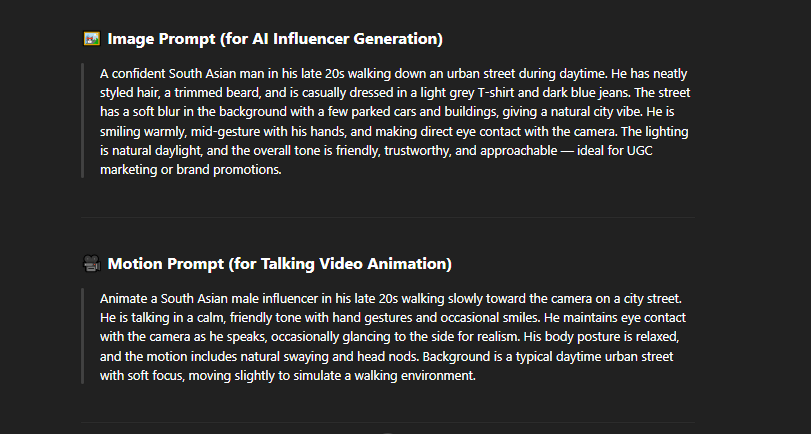Click the text 'marketing or brand promotions.'
The width and height of the screenshot is (811, 434).
(x=190, y=170)
